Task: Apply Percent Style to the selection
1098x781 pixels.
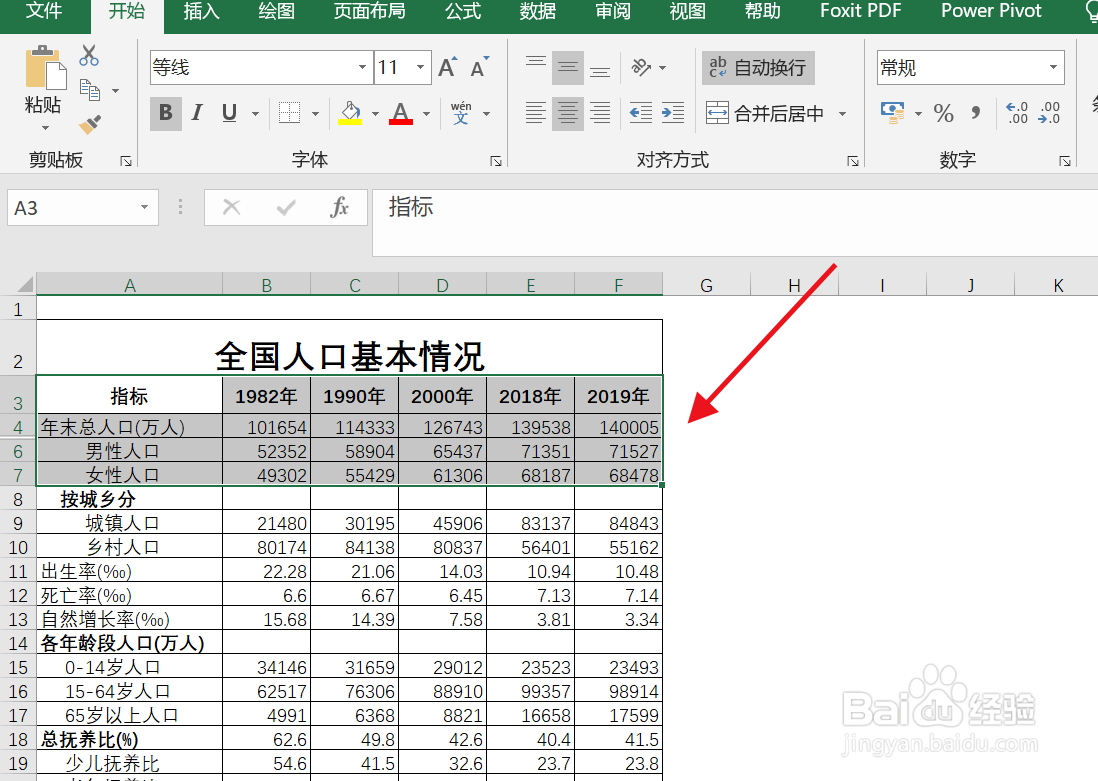Action: [943, 113]
